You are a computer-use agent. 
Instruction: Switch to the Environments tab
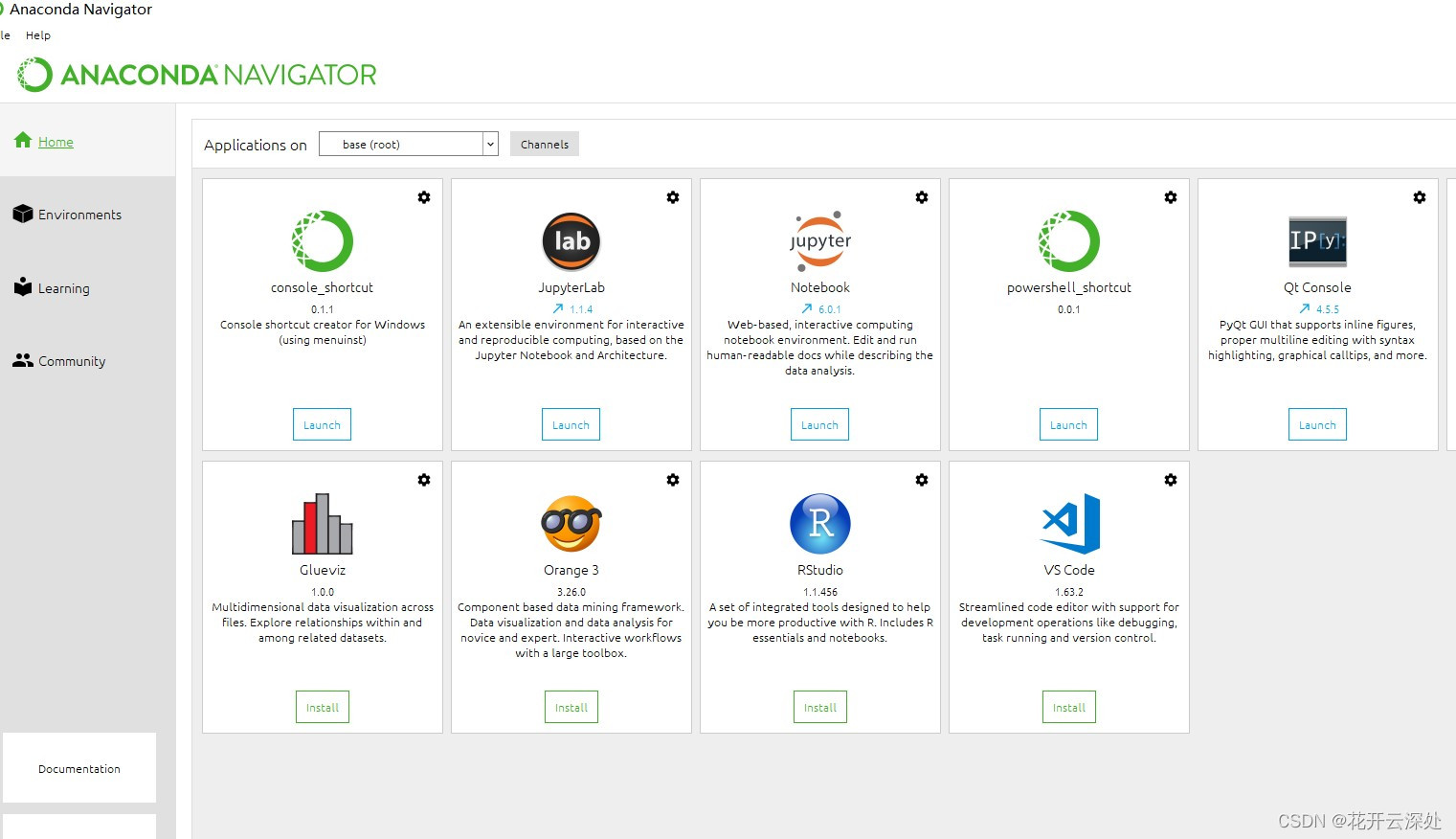[x=79, y=215]
